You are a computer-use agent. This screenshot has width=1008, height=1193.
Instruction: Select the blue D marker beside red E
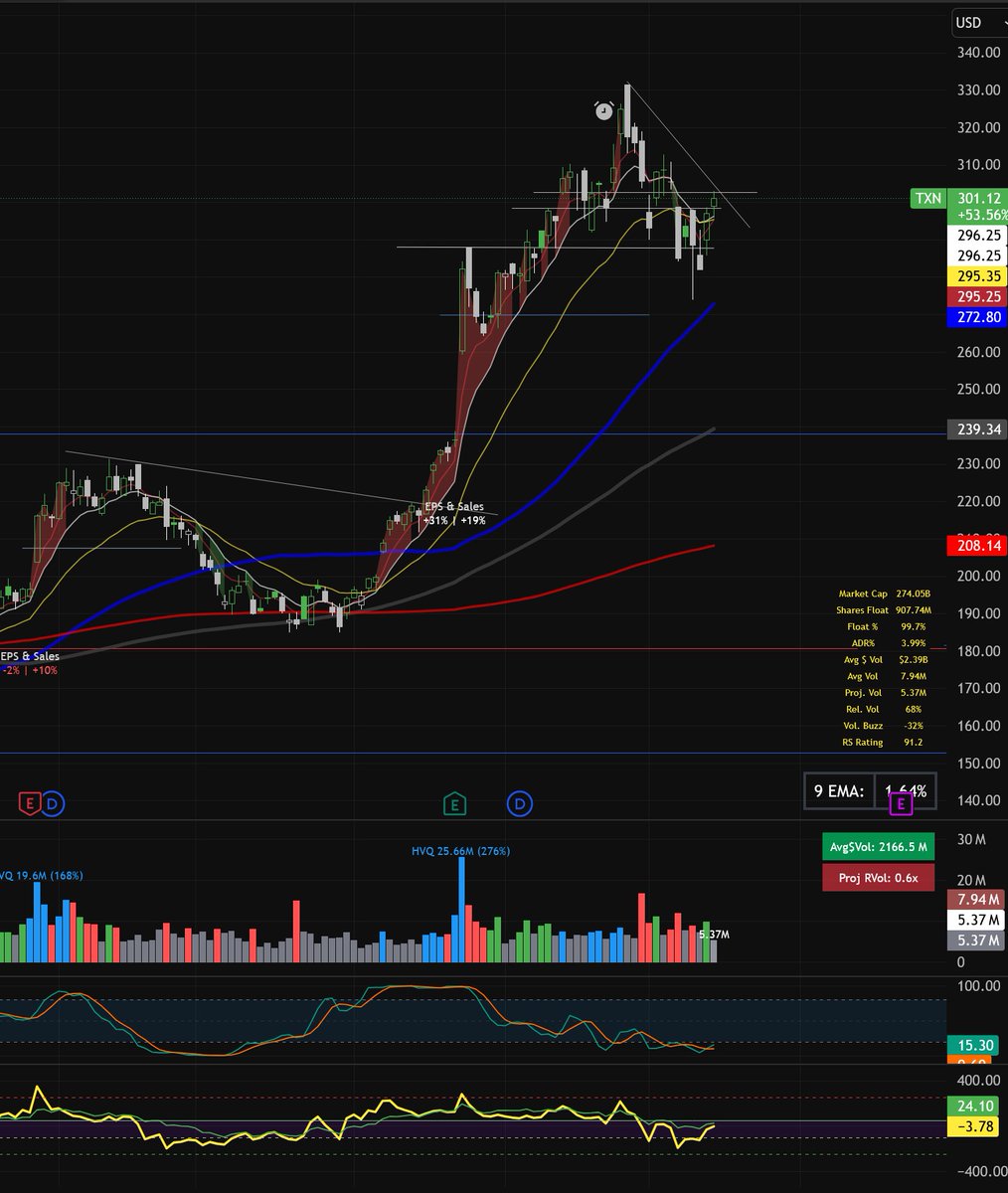pos(53,802)
